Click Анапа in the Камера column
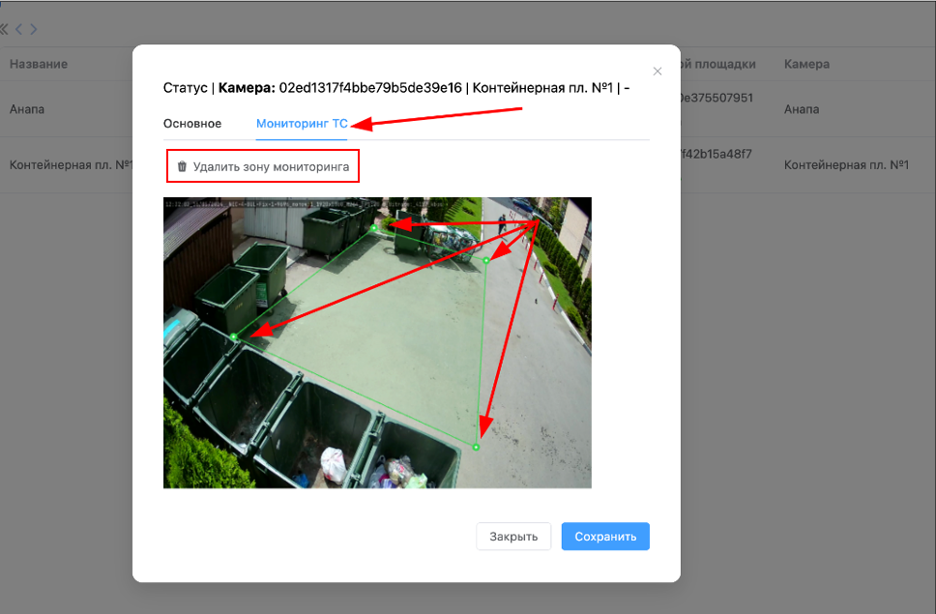Image resolution: width=936 pixels, height=614 pixels. [801, 109]
